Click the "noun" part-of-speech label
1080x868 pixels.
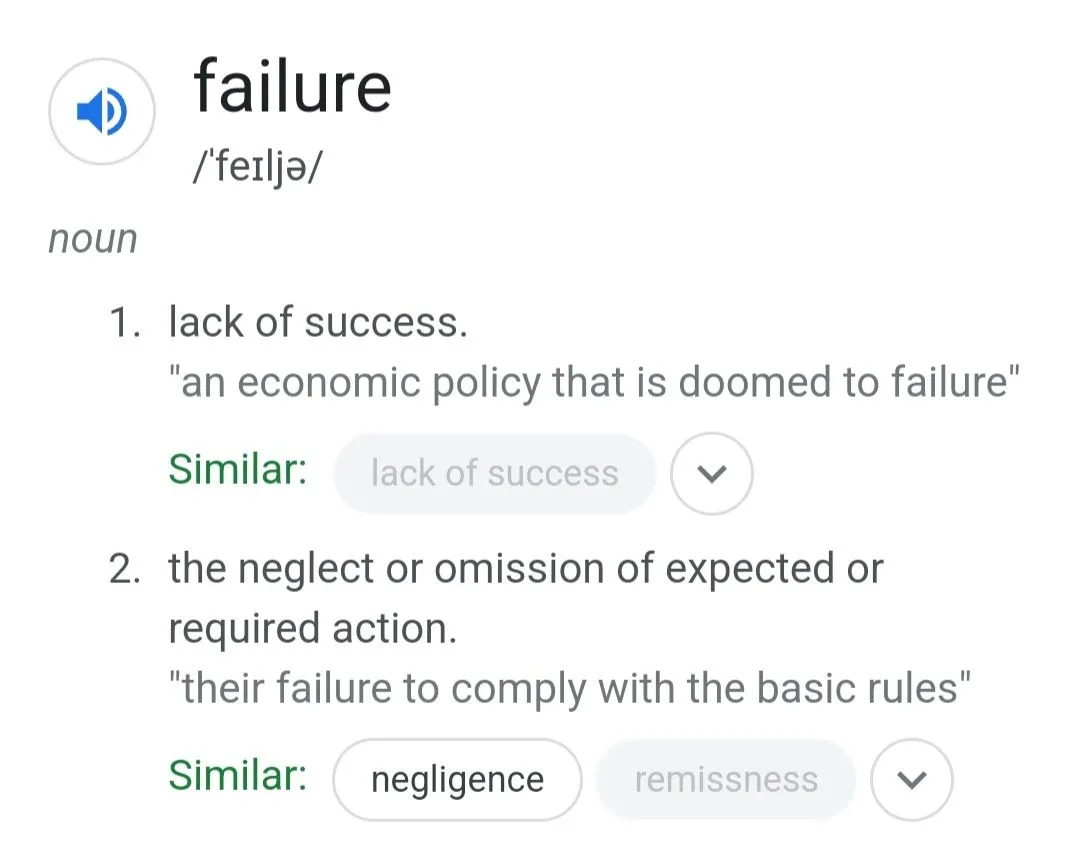93,240
